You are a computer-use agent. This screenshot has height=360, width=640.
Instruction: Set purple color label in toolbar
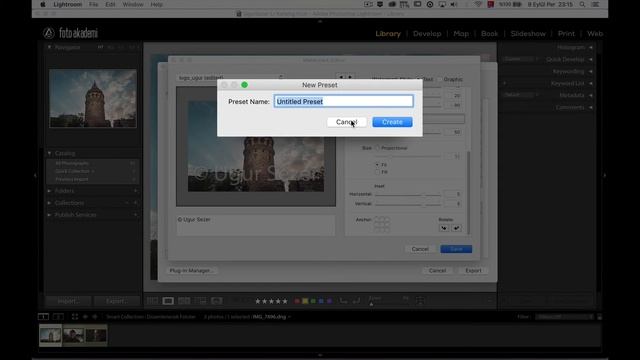coord(329,301)
